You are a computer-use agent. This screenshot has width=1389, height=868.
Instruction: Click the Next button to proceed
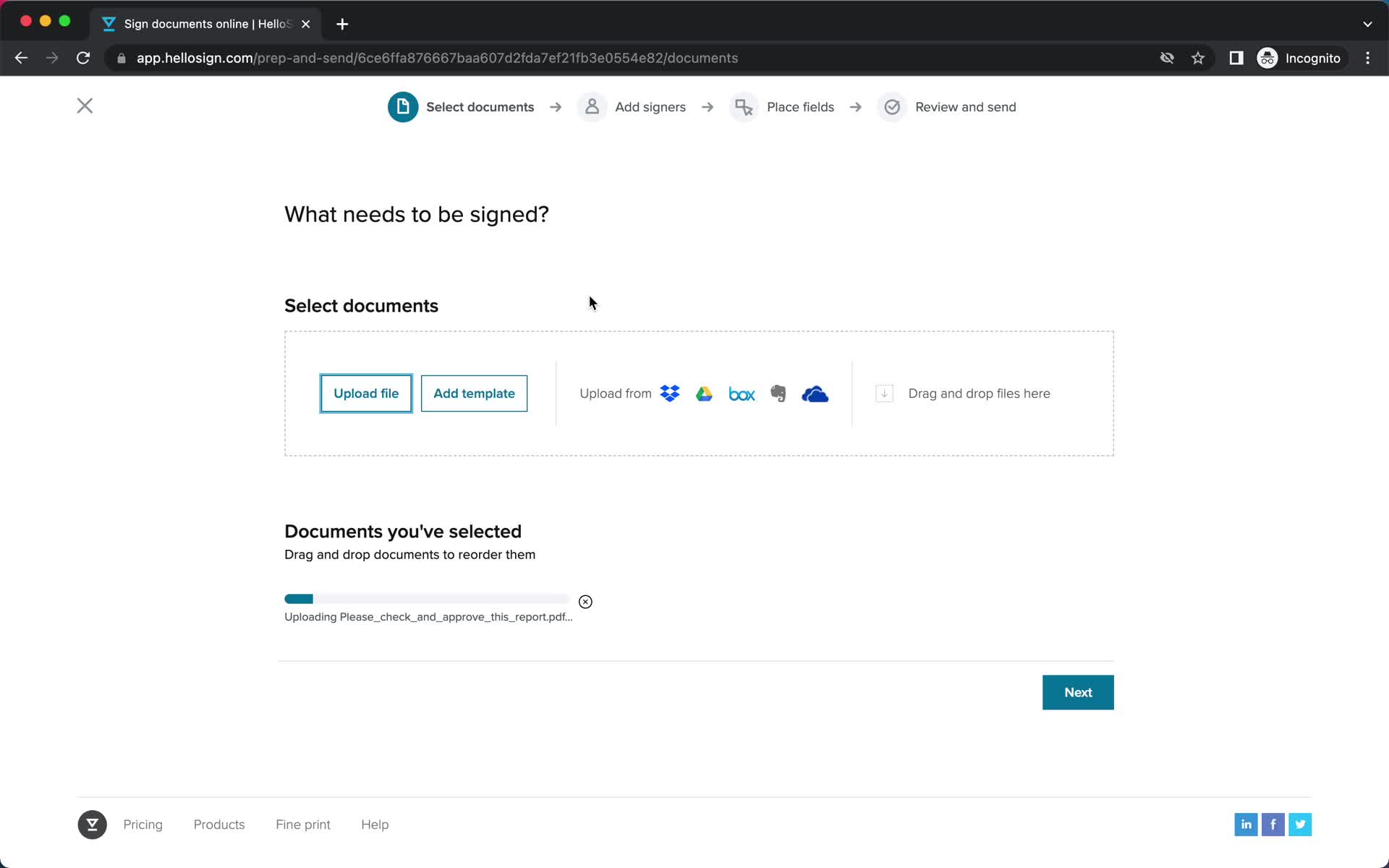(1078, 692)
